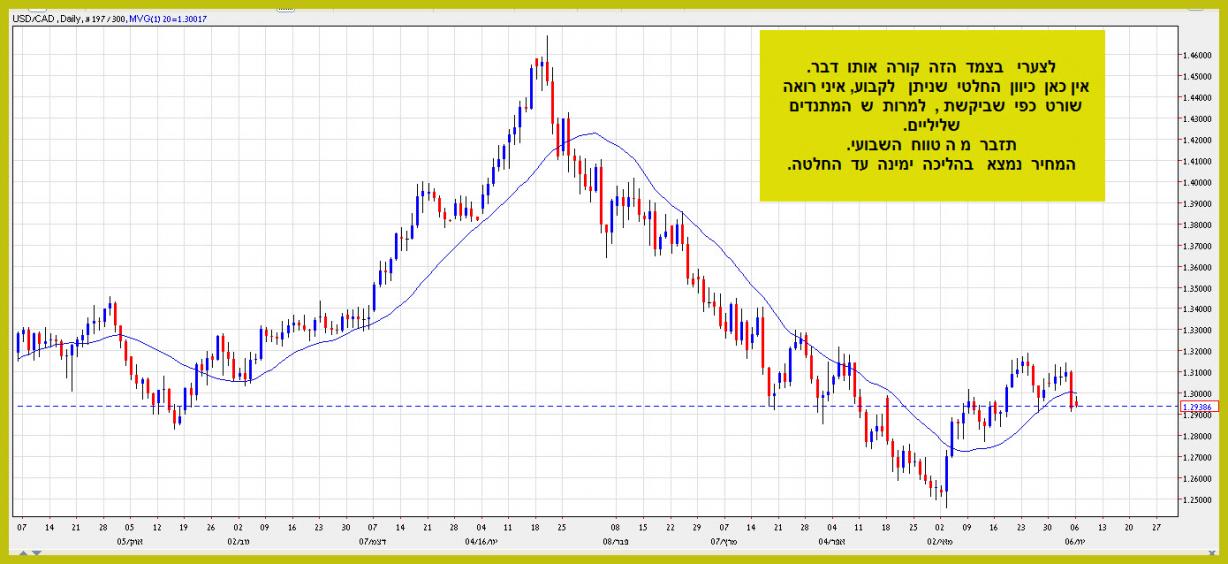This screenshot has height=564, width=1228.
Task: Select the yellow Hebrew annotation text box
Action: pyautogui.click(x=932, y=115)
